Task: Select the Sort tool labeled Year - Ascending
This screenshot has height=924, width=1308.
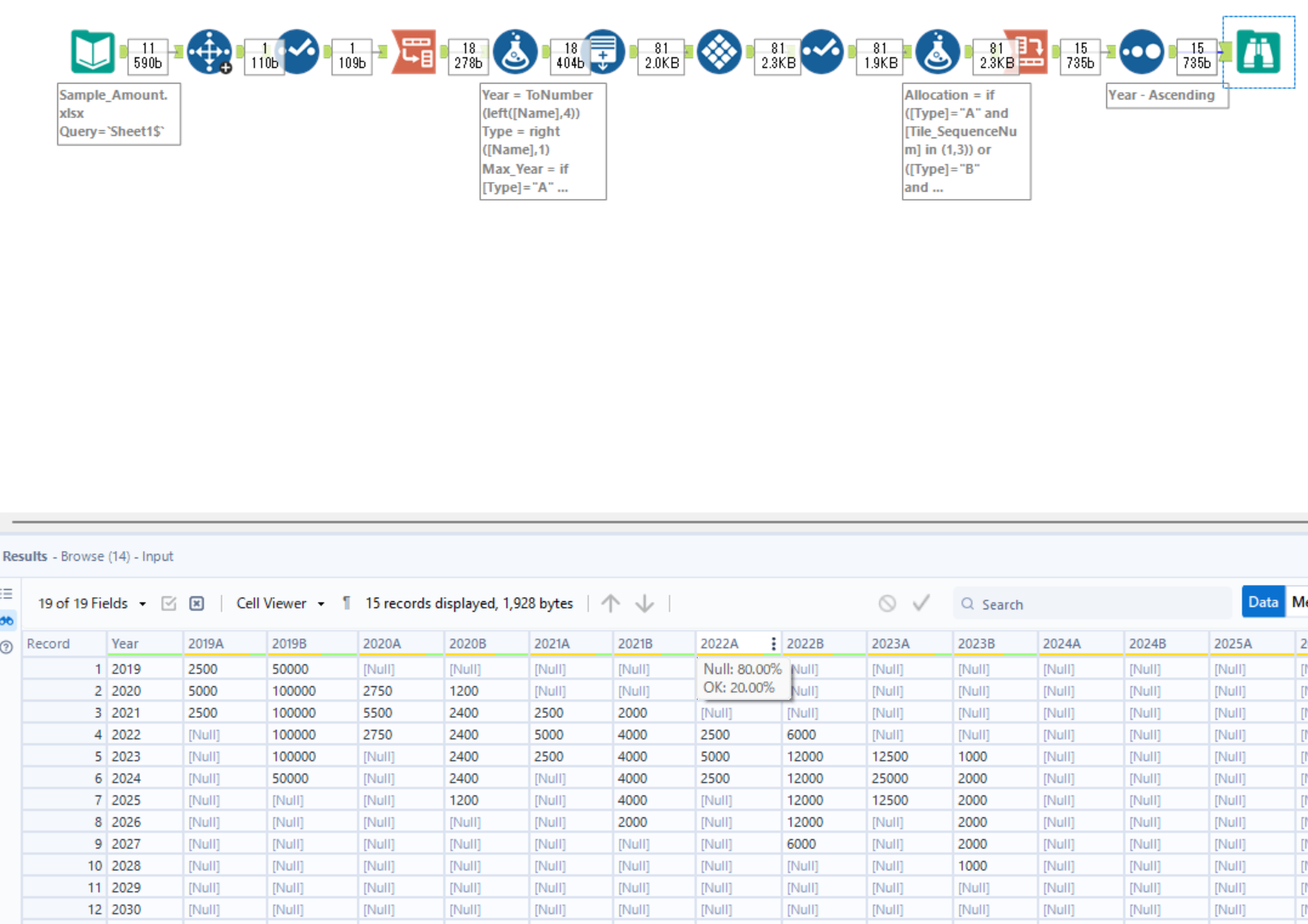Action: (1141, 51)
